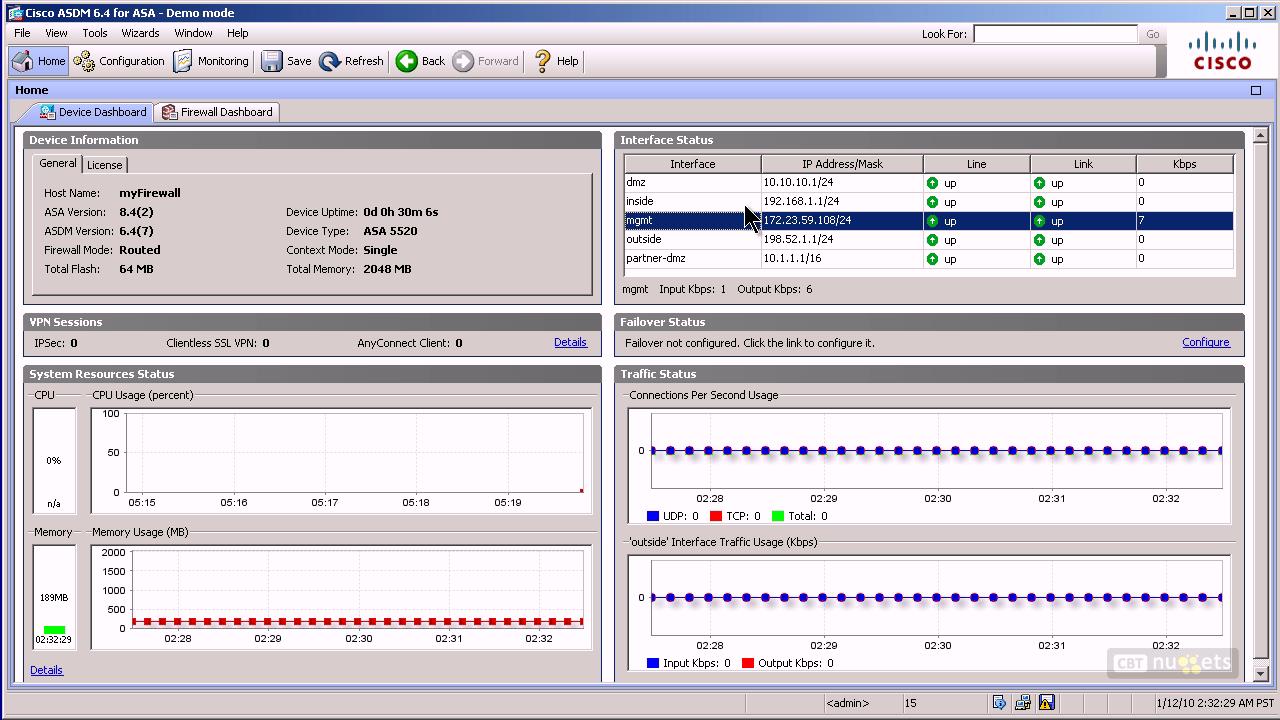This screenshot has width=1280, height=720.
Task: Click the Interface column header
Action: point(692,164)
